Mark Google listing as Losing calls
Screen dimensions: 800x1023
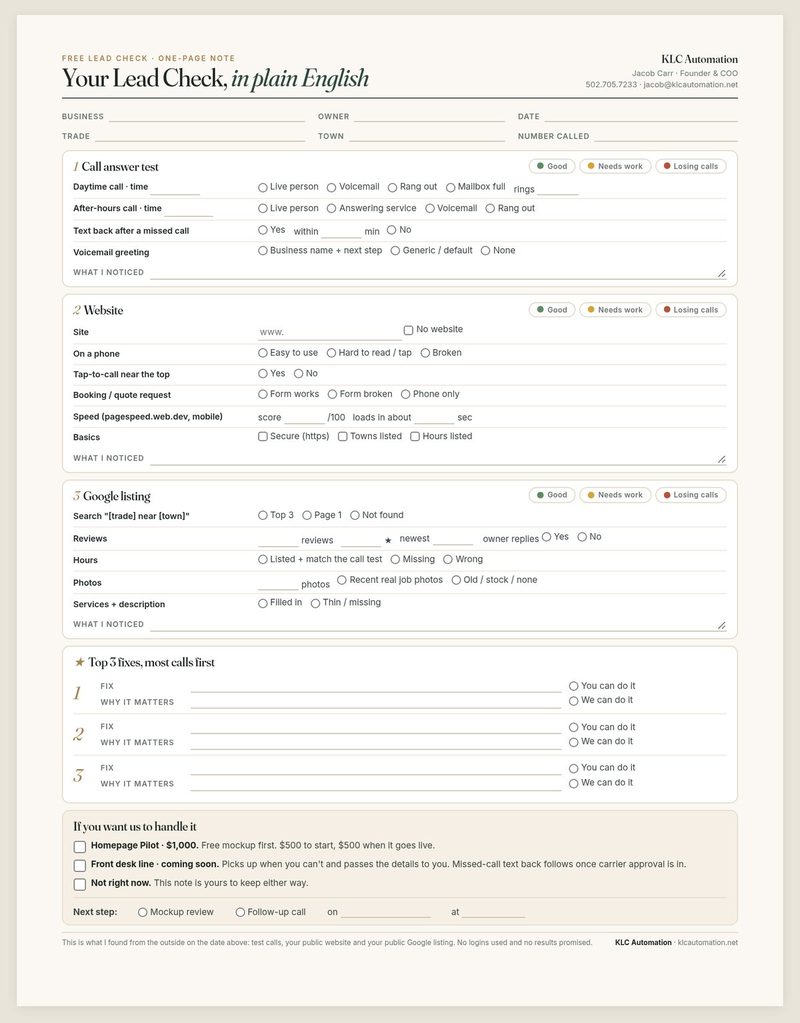coord(690,495)
